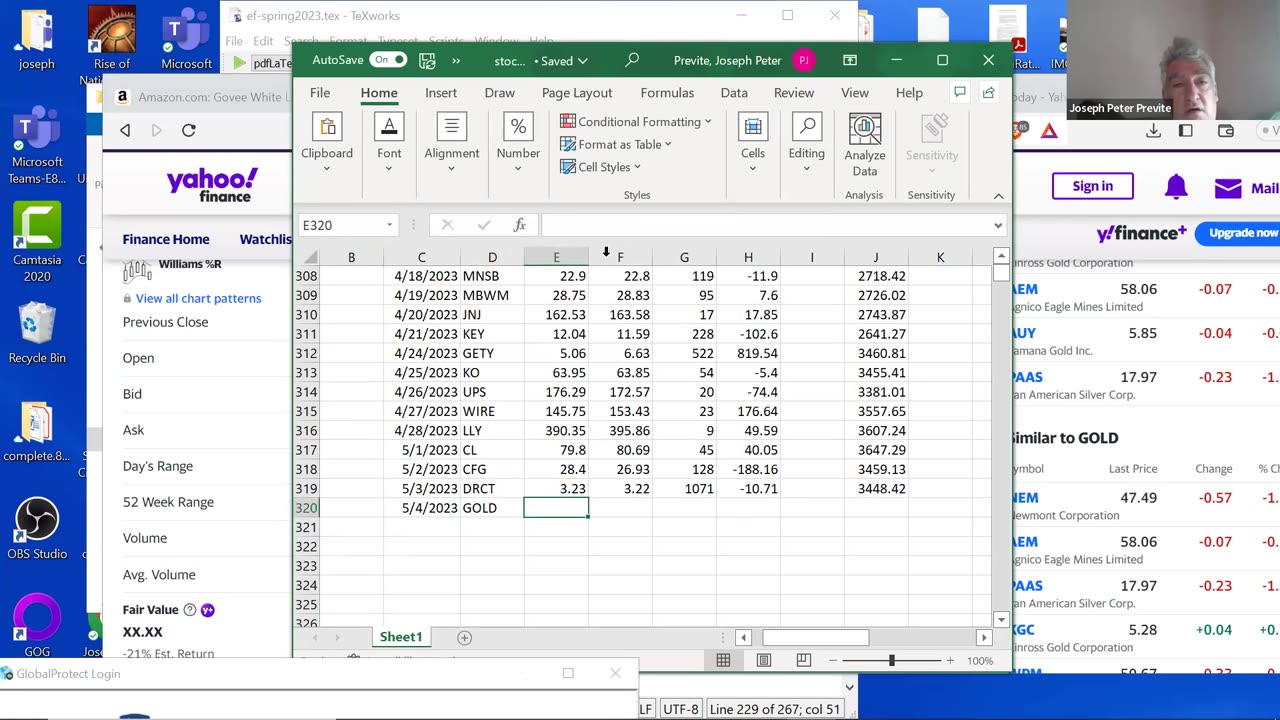Open the Recycle Bin desktop icon

[37, 334]
